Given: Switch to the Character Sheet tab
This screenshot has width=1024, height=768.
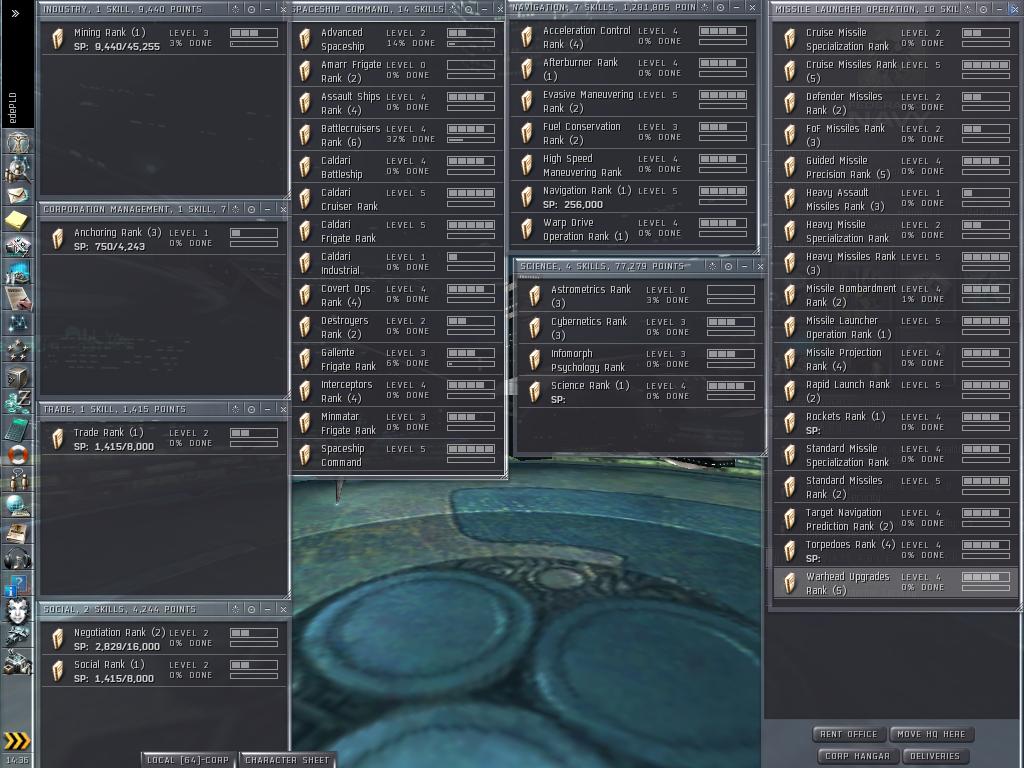Looking at the screenshot, I should (287, 760).
